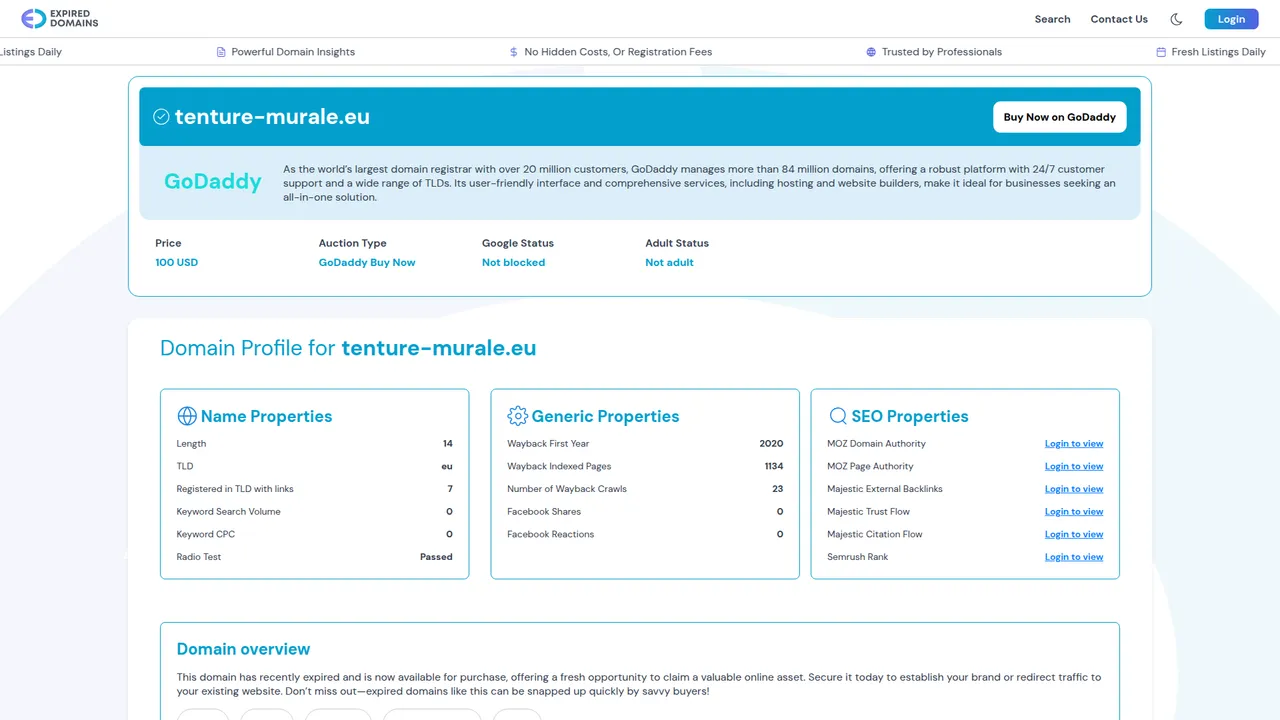Click Login to view for Majestic Citation Flow

[1074, 535]
